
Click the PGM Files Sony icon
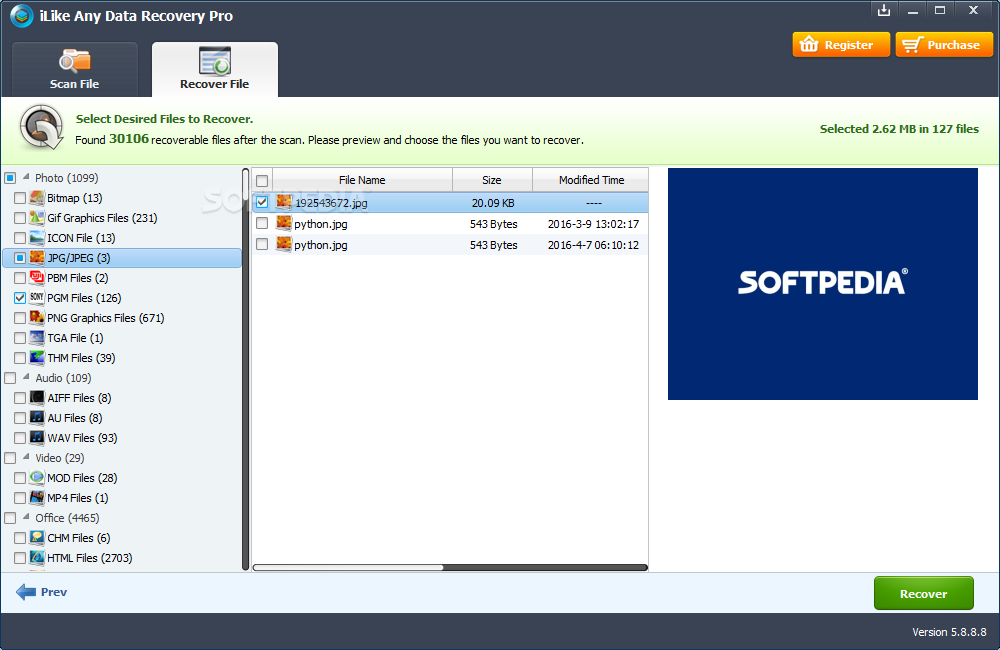(37, 298)
